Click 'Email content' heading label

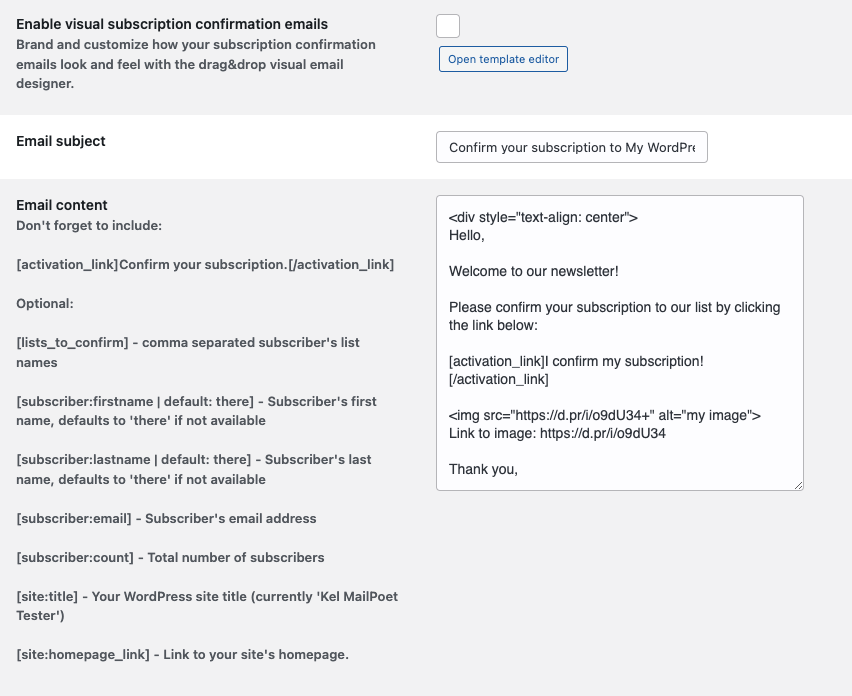point(62,205)
